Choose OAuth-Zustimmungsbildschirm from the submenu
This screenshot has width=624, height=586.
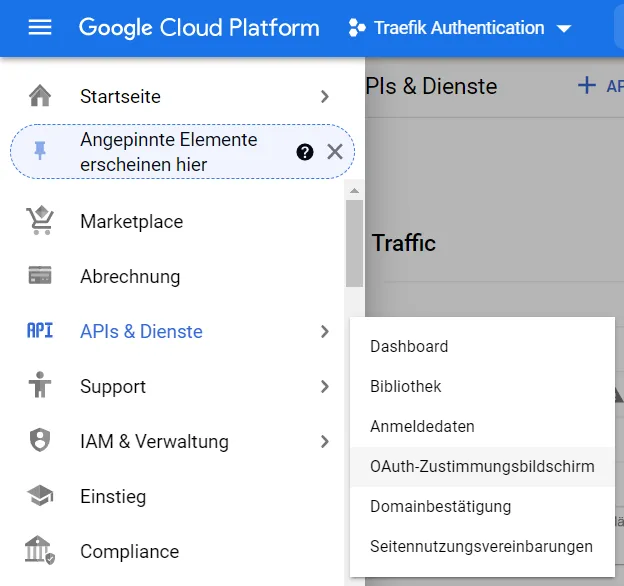(482, 466)
